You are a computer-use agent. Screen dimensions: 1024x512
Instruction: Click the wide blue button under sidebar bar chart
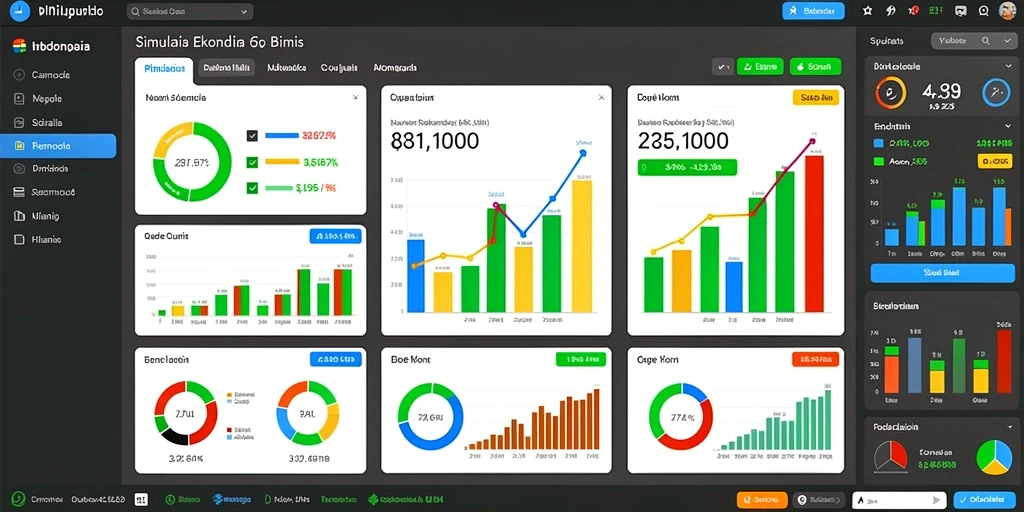tap(942, 273)
